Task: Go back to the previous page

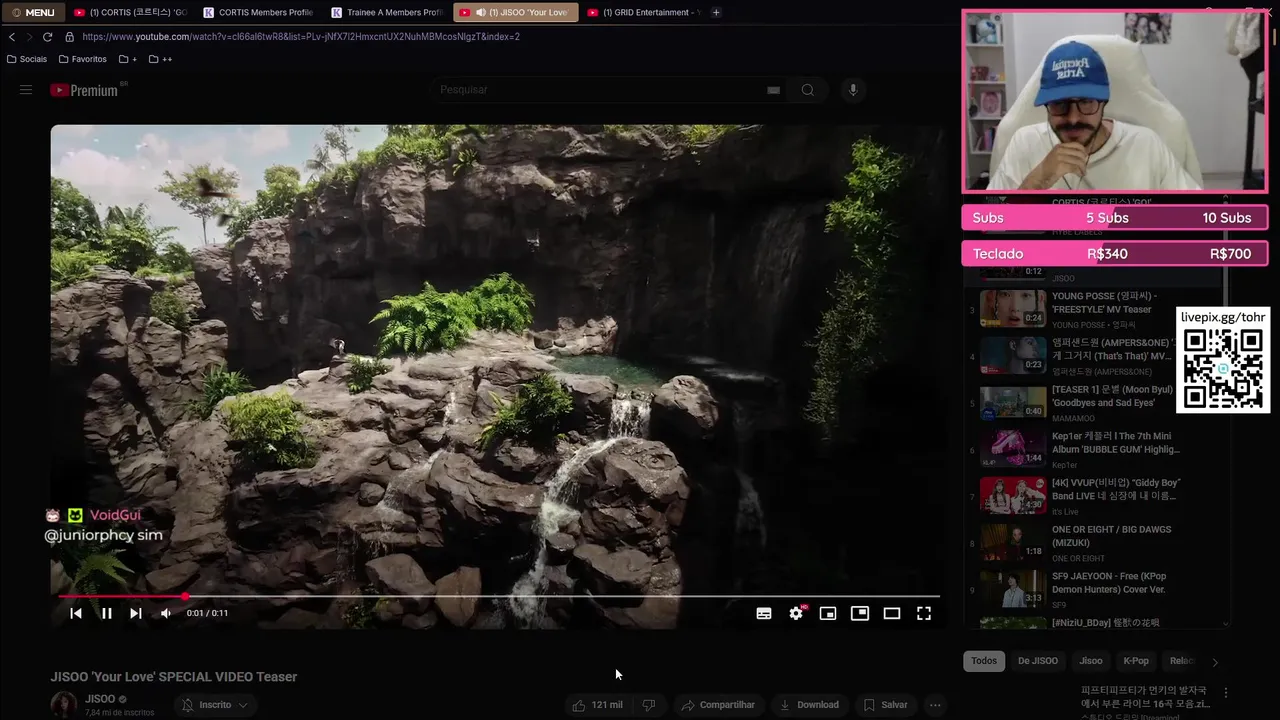Action: (12, 37)
